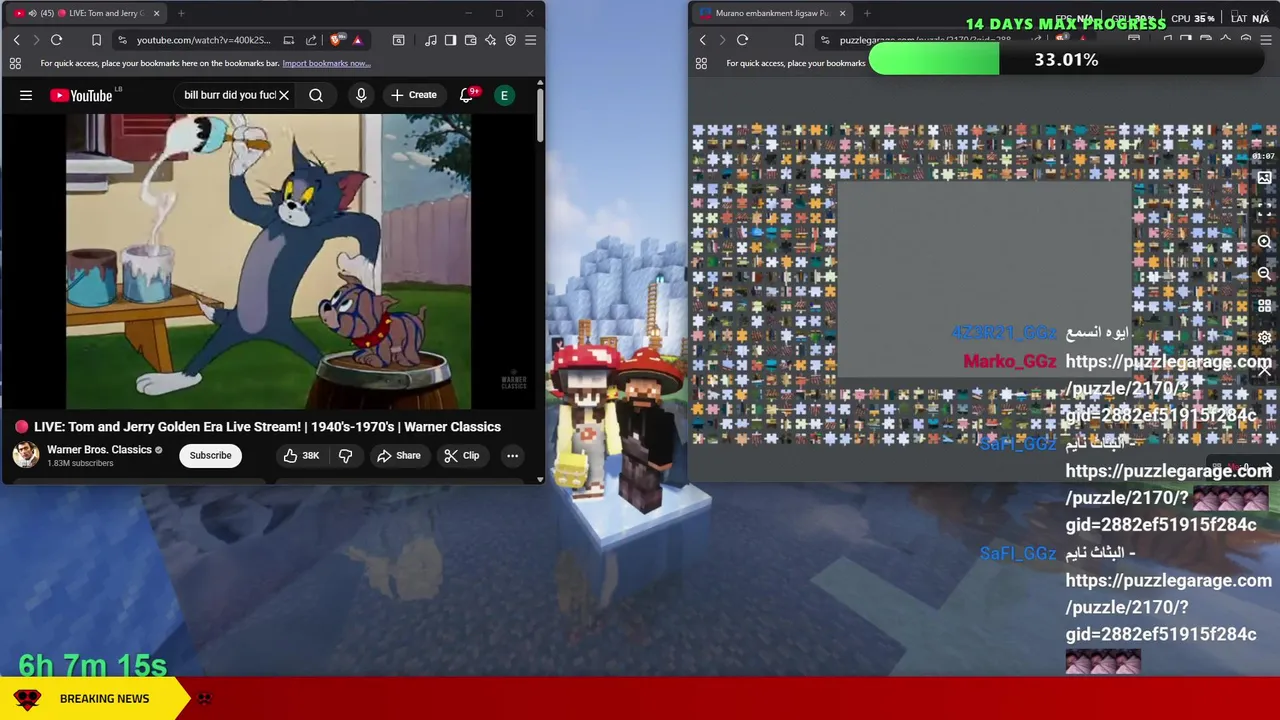Click the Clip button under the video
Screen dimensions: 1280x720
tap(461, 455)
